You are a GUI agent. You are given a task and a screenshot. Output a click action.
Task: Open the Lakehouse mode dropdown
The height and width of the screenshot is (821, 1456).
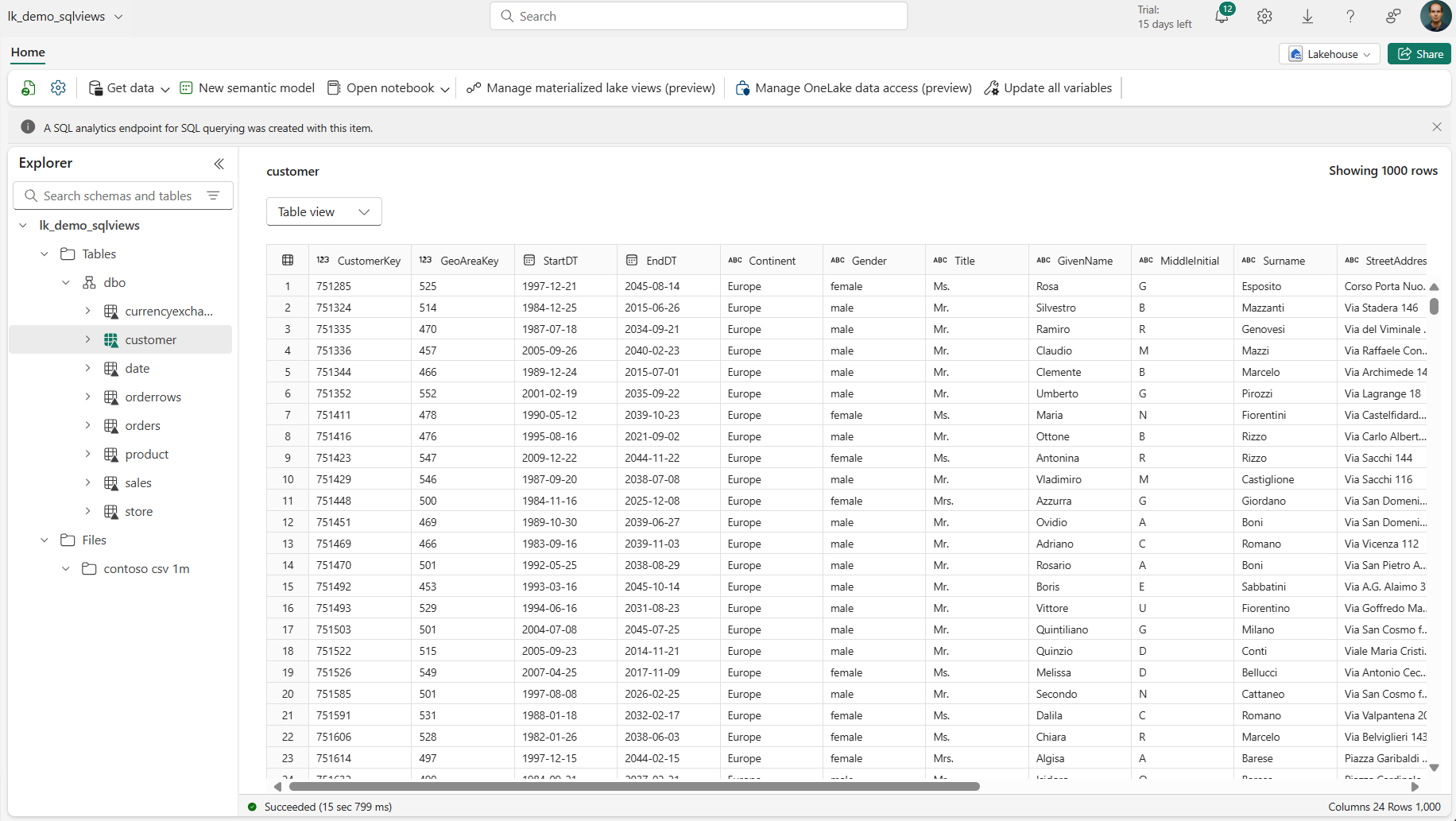pyautogui.click(x=1329, y=54)
